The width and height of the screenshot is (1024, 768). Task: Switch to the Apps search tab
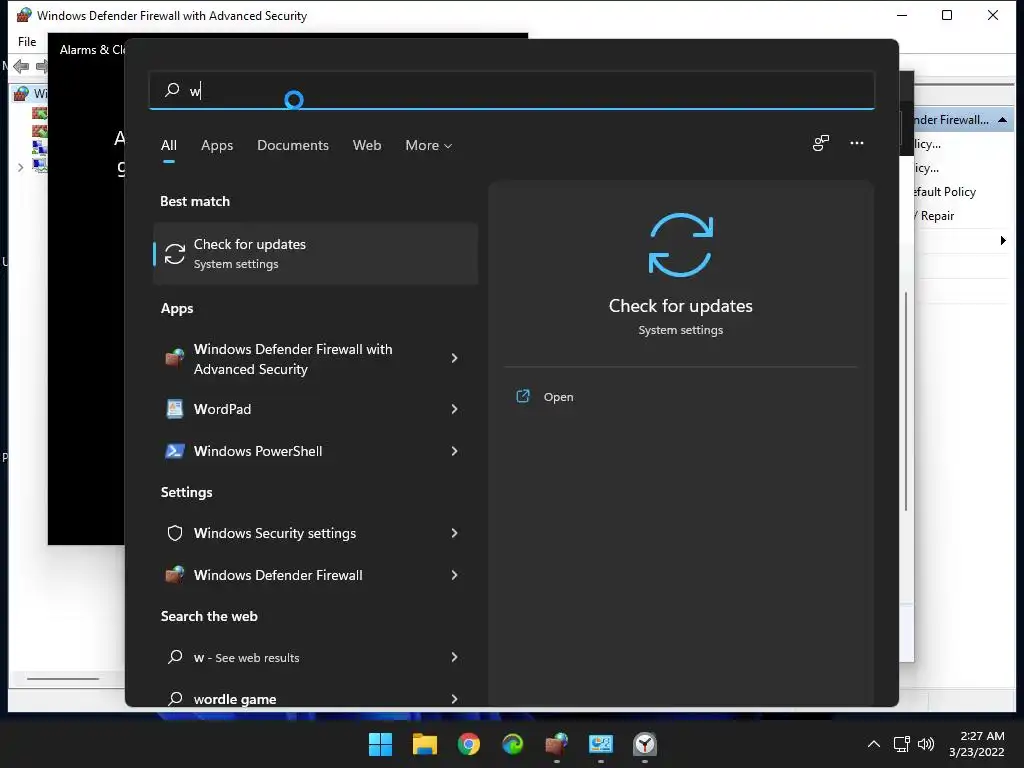click(x=217, y=146)
